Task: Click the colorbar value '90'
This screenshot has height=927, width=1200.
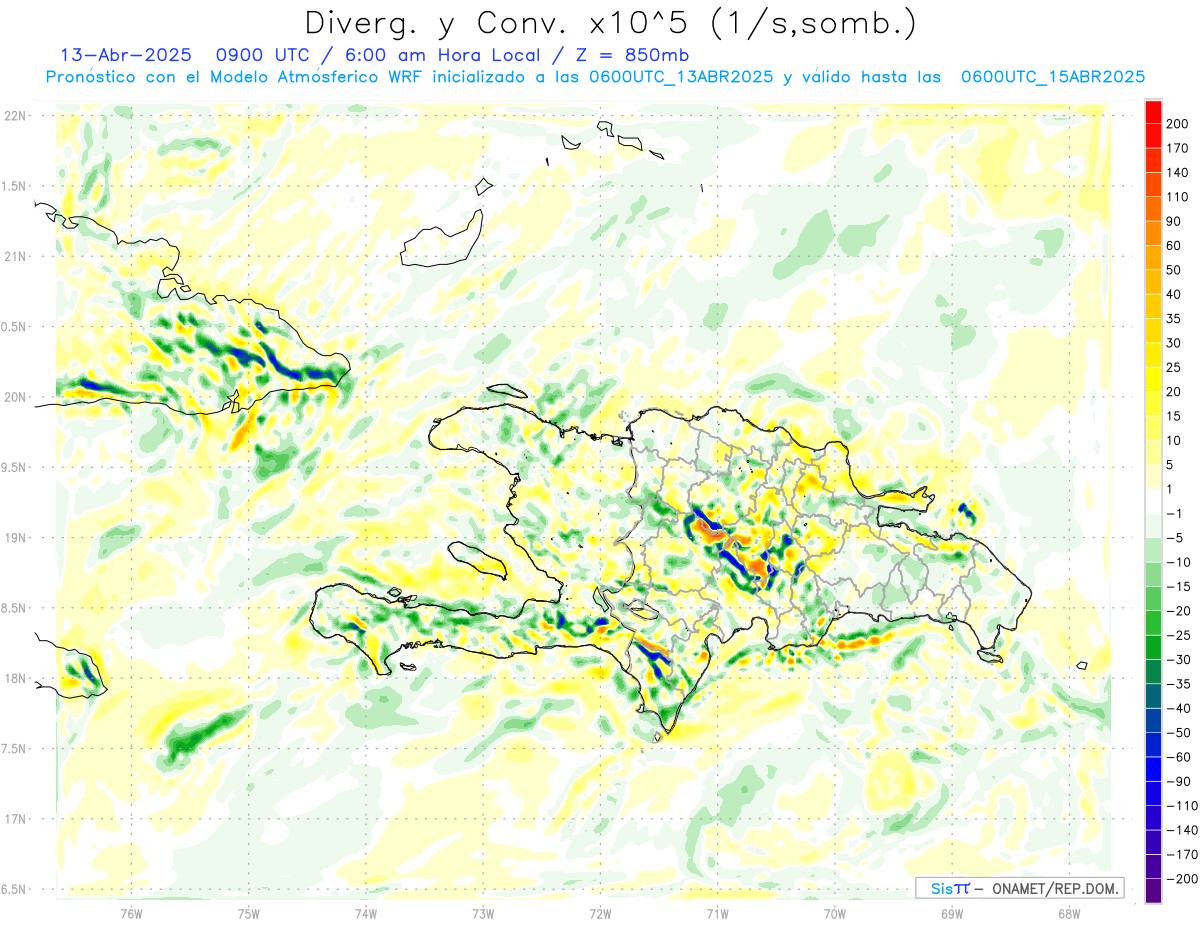Action: point(1174,221)
